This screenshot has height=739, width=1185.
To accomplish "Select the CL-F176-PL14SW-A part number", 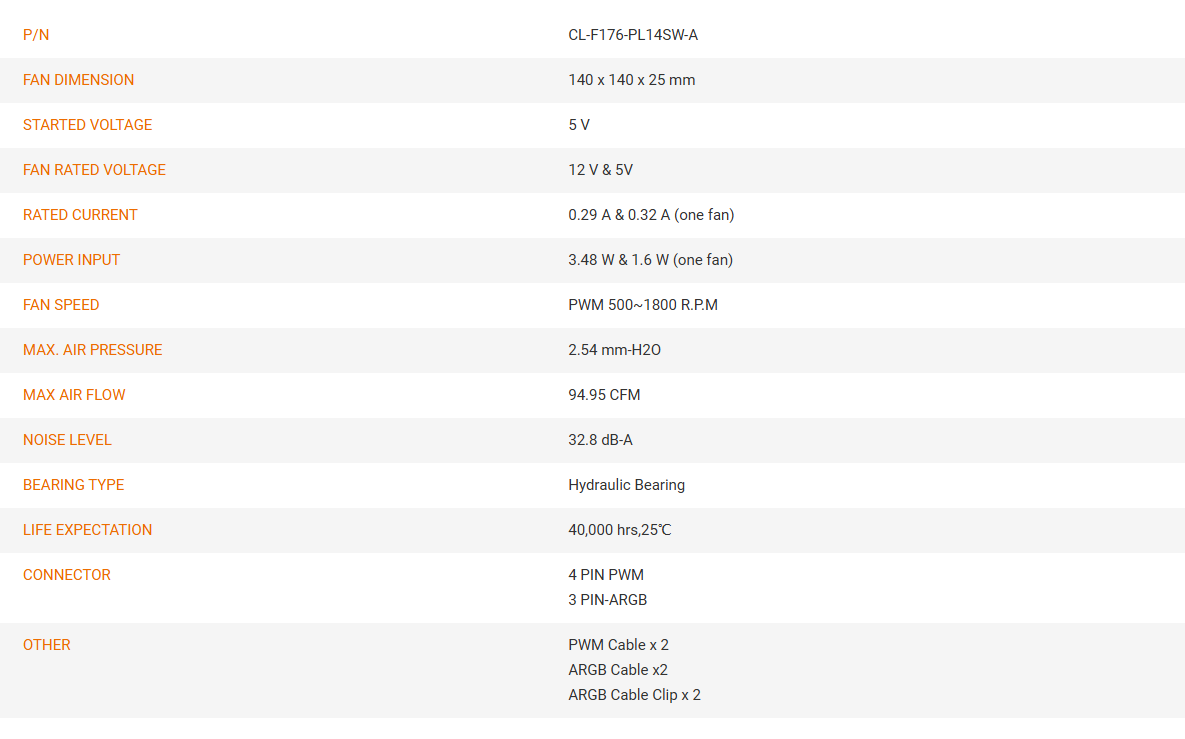I will pyautogui.click(x=633, y=35).
